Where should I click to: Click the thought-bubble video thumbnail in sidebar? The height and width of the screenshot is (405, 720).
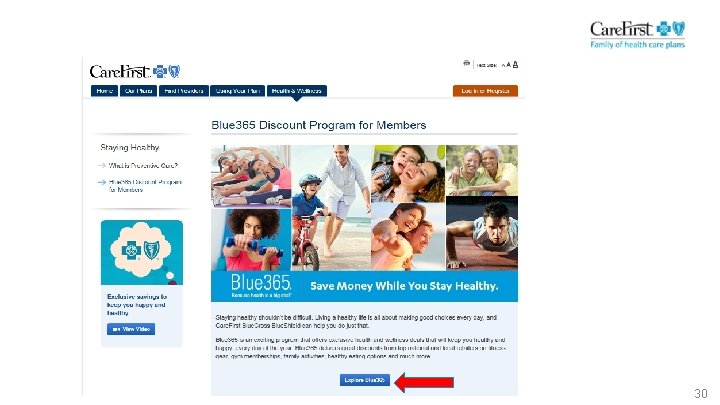pyautogui.click(x=142, y=253)
